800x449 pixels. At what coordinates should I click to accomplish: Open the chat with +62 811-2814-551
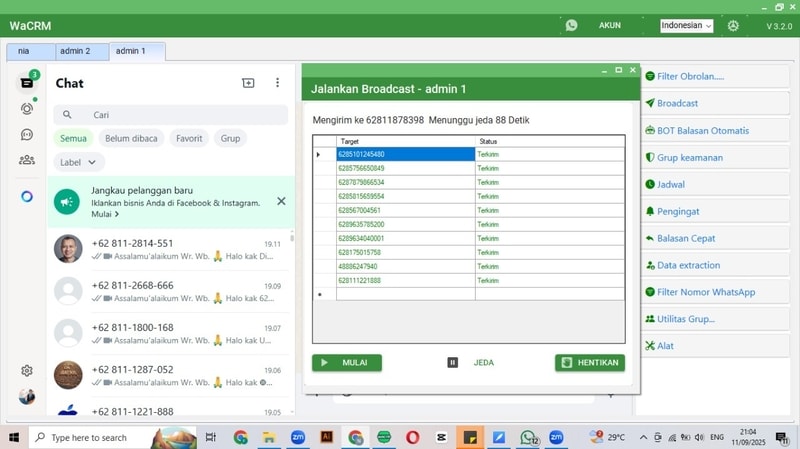pos(170,249)
